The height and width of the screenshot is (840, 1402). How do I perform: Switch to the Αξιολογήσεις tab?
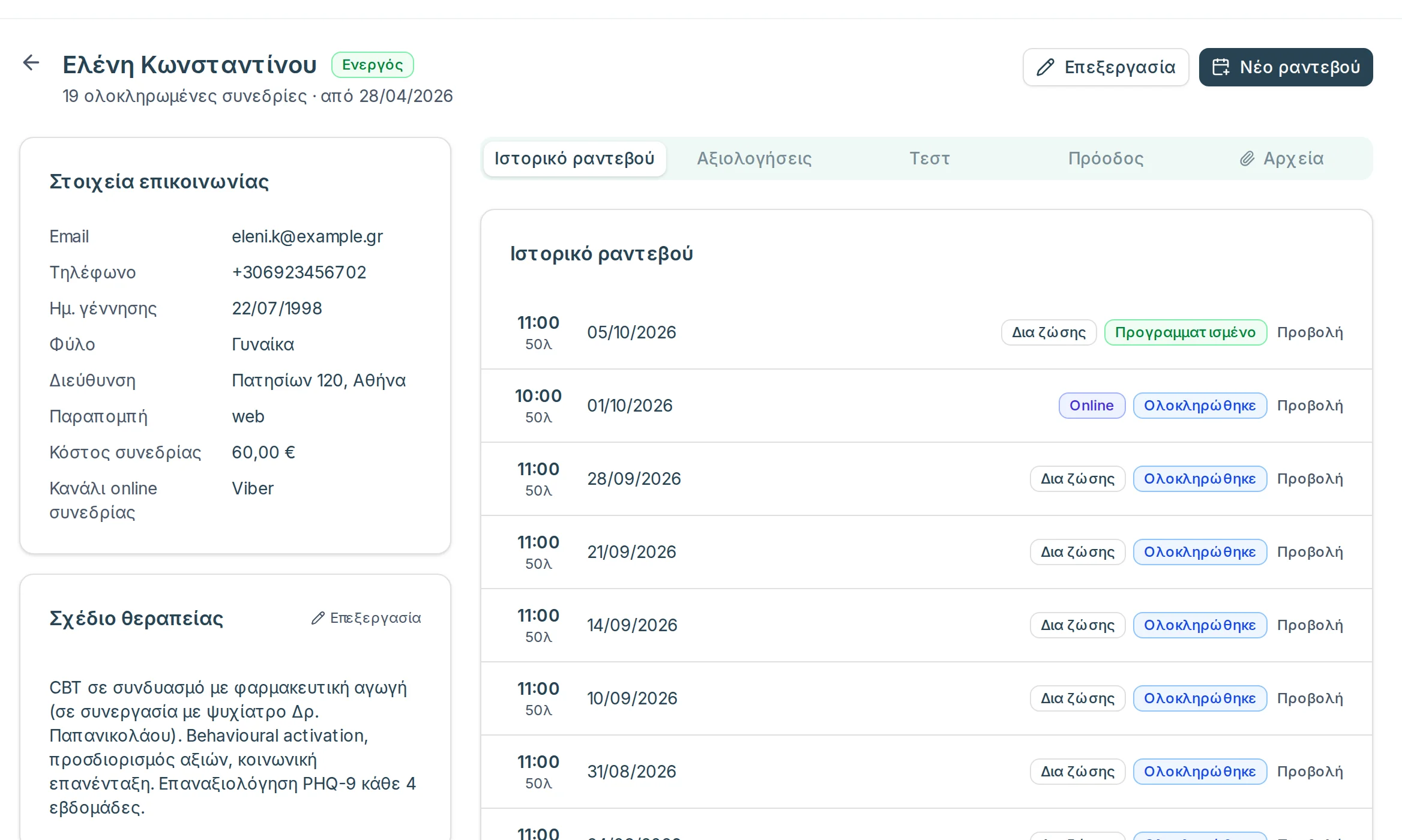[x=754, y=158]
